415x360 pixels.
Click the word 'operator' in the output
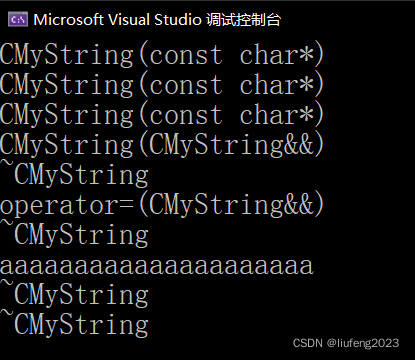59,206
